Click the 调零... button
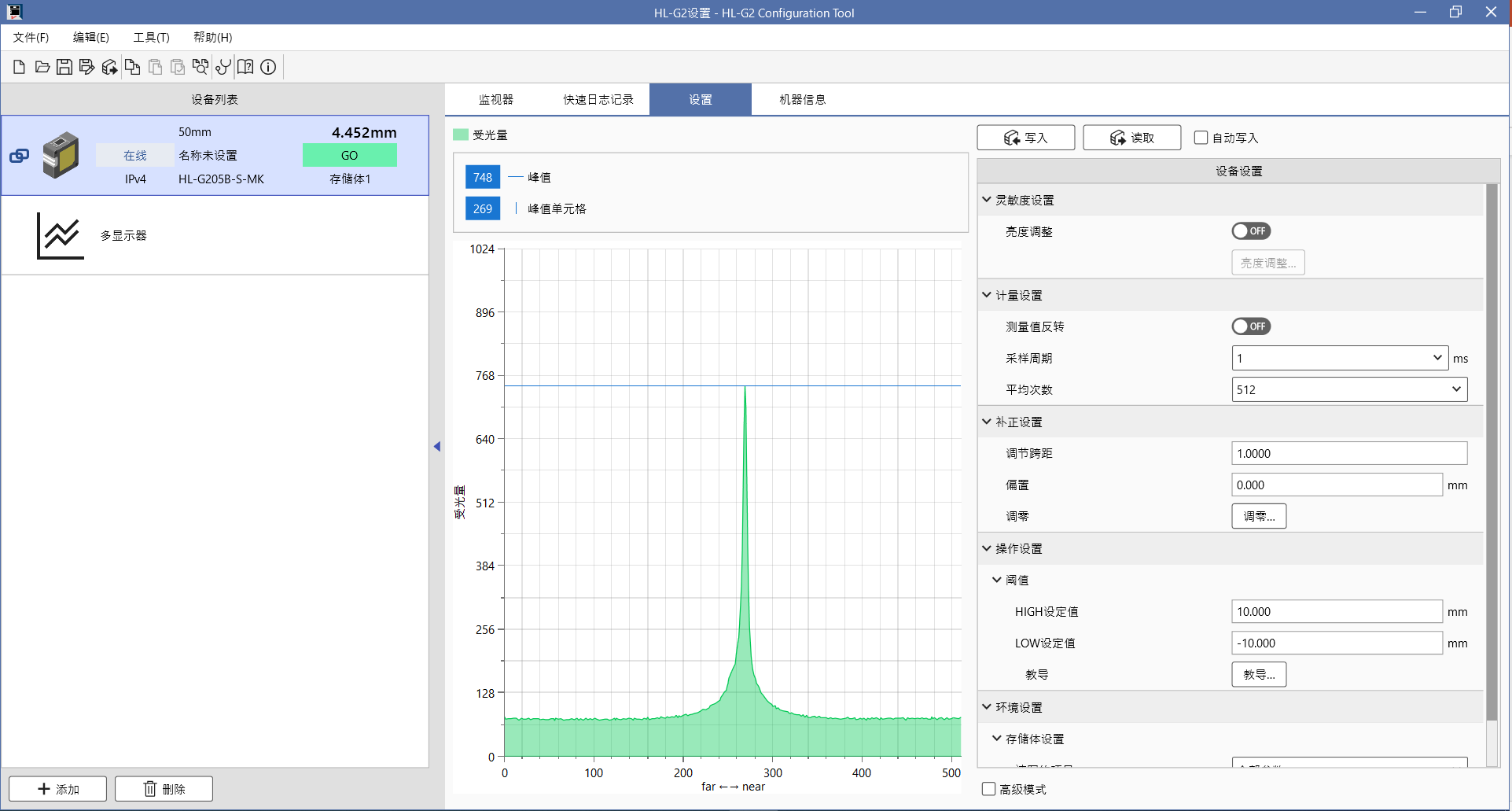 1259,516
